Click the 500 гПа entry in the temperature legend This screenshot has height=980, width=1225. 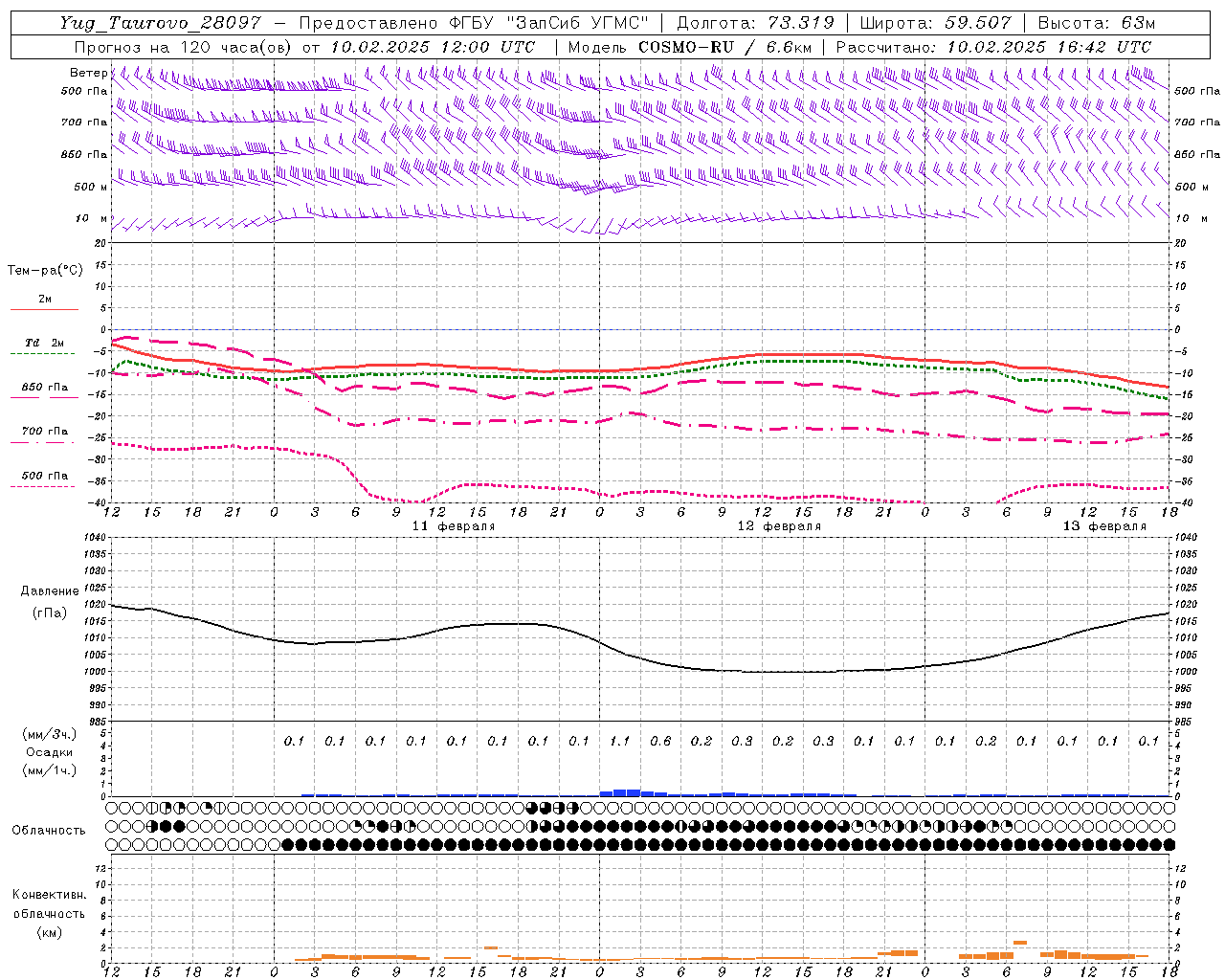coord(45,476)
